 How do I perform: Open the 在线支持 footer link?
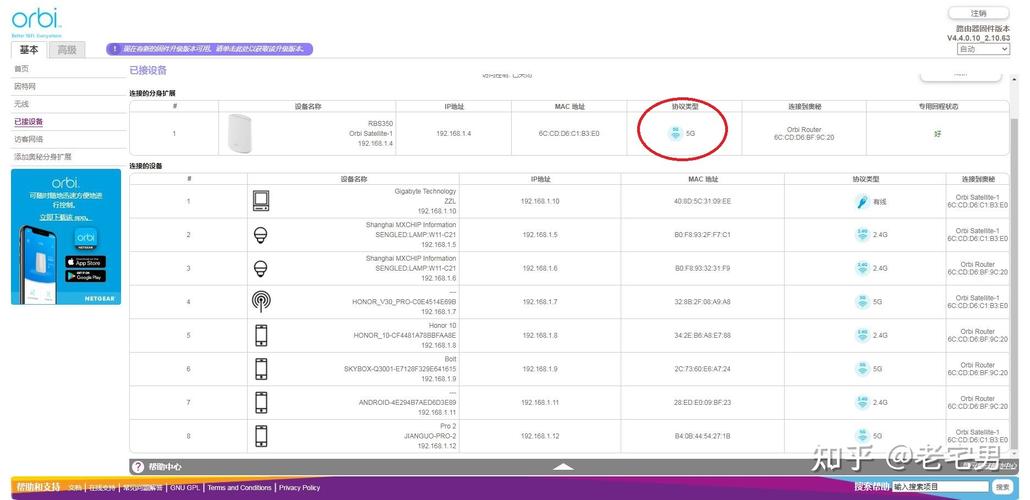(x=102, y=488)
